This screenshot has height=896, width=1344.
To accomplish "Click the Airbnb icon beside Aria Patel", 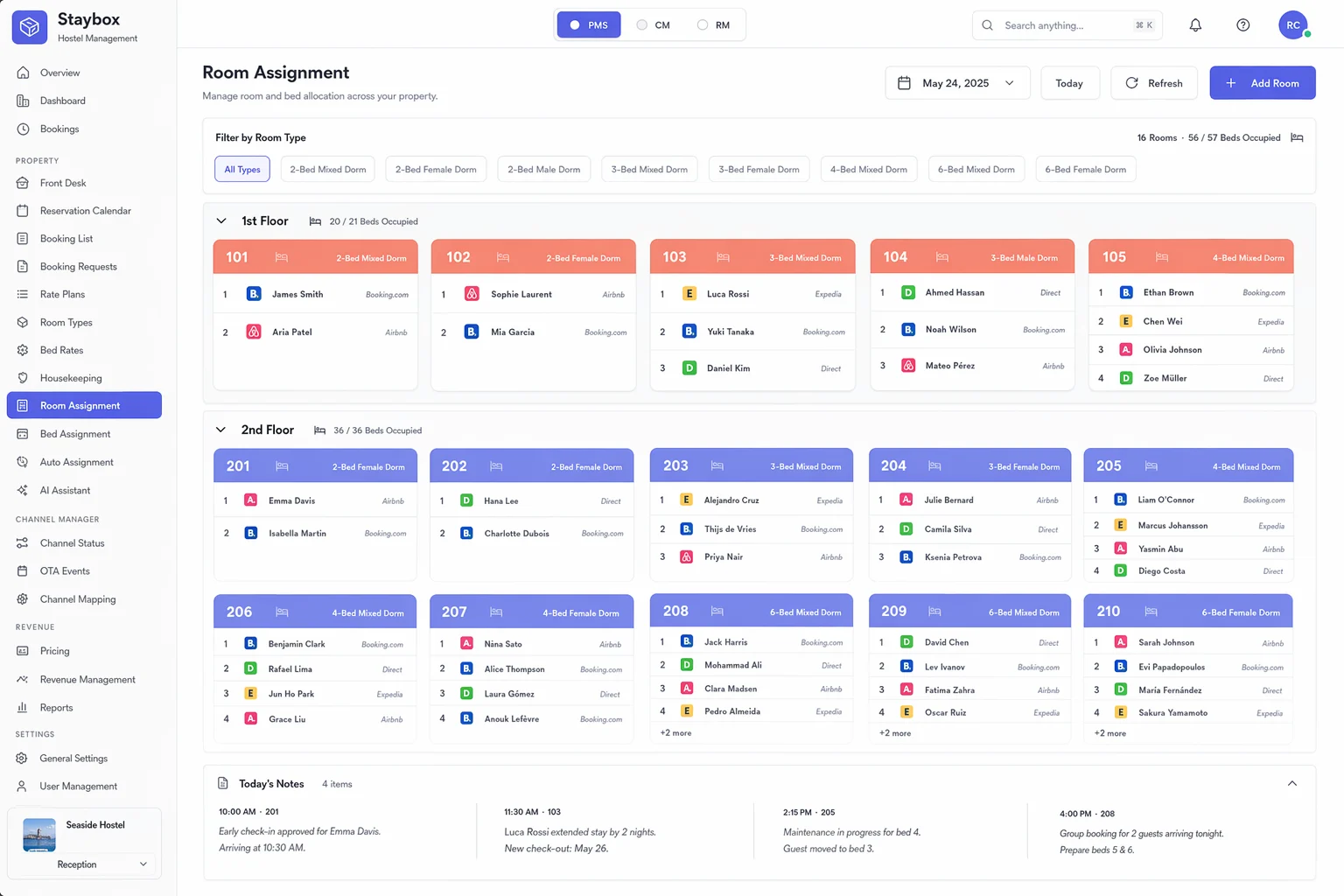I will pos(254,332).
